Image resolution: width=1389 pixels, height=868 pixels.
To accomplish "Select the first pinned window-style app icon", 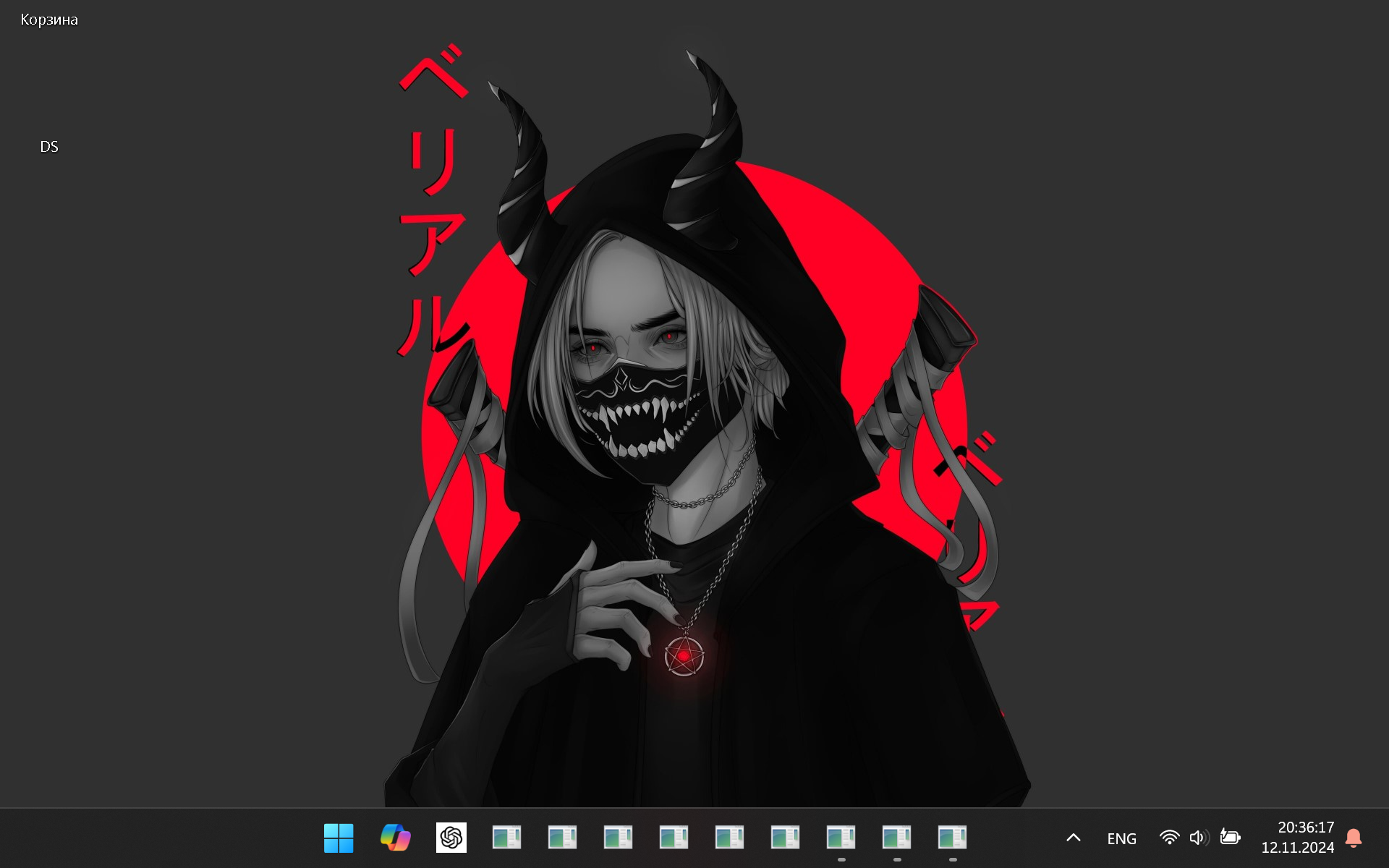I will pos(507,838).
